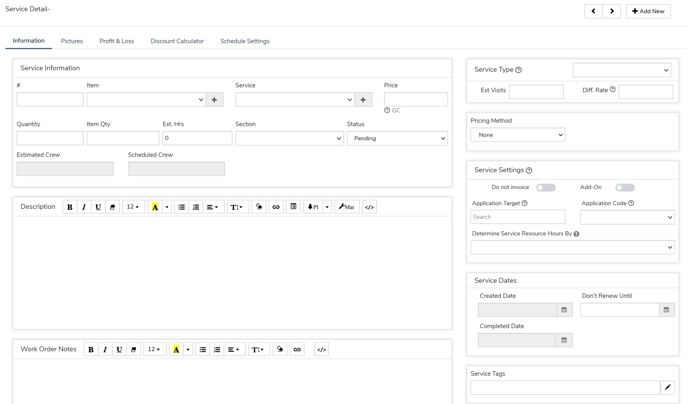Image resolution: width=688 pixels, height=404 pixels.
Task: Insert link in Work Order Notes toolbar
Action: 297,350
